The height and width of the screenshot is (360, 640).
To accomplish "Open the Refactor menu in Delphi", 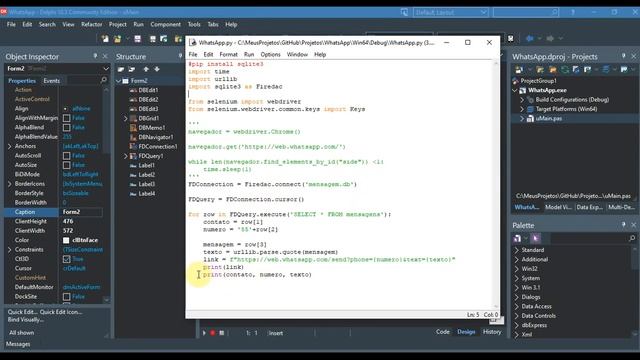I will click(91, 24).
